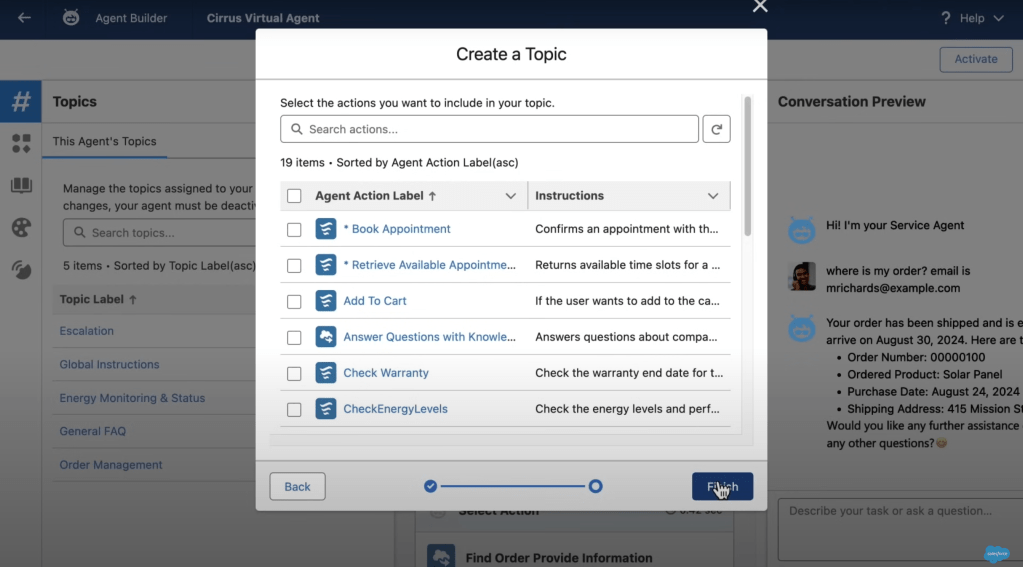The height and width of the screenshot is (567, 1023).
Task: Open the book library icon in sidebar
Action: pyautogui.click(x=21, y=186)
